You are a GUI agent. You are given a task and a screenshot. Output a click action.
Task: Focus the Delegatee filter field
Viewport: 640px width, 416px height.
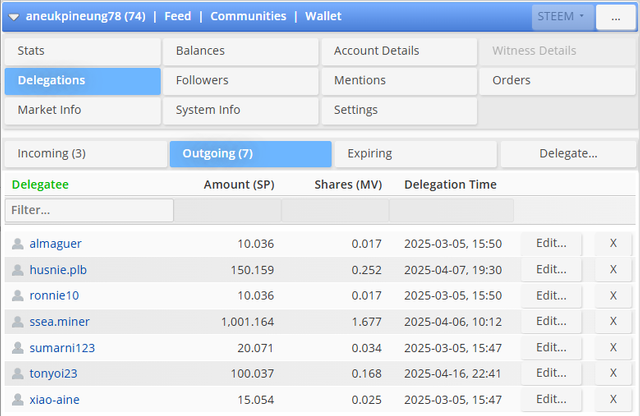click(89, 210)
